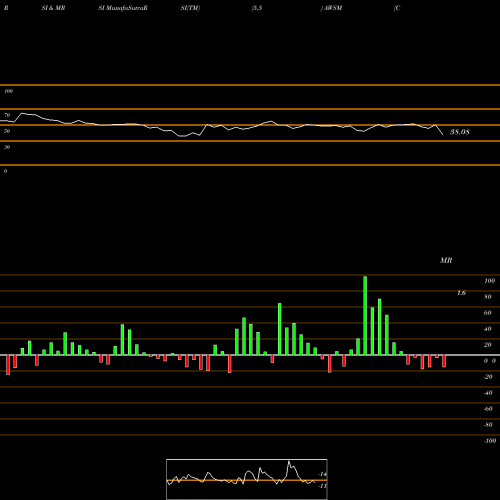The image size is (500, 500).
Task: Click the MR scale label -60
Action: point(488,409)
